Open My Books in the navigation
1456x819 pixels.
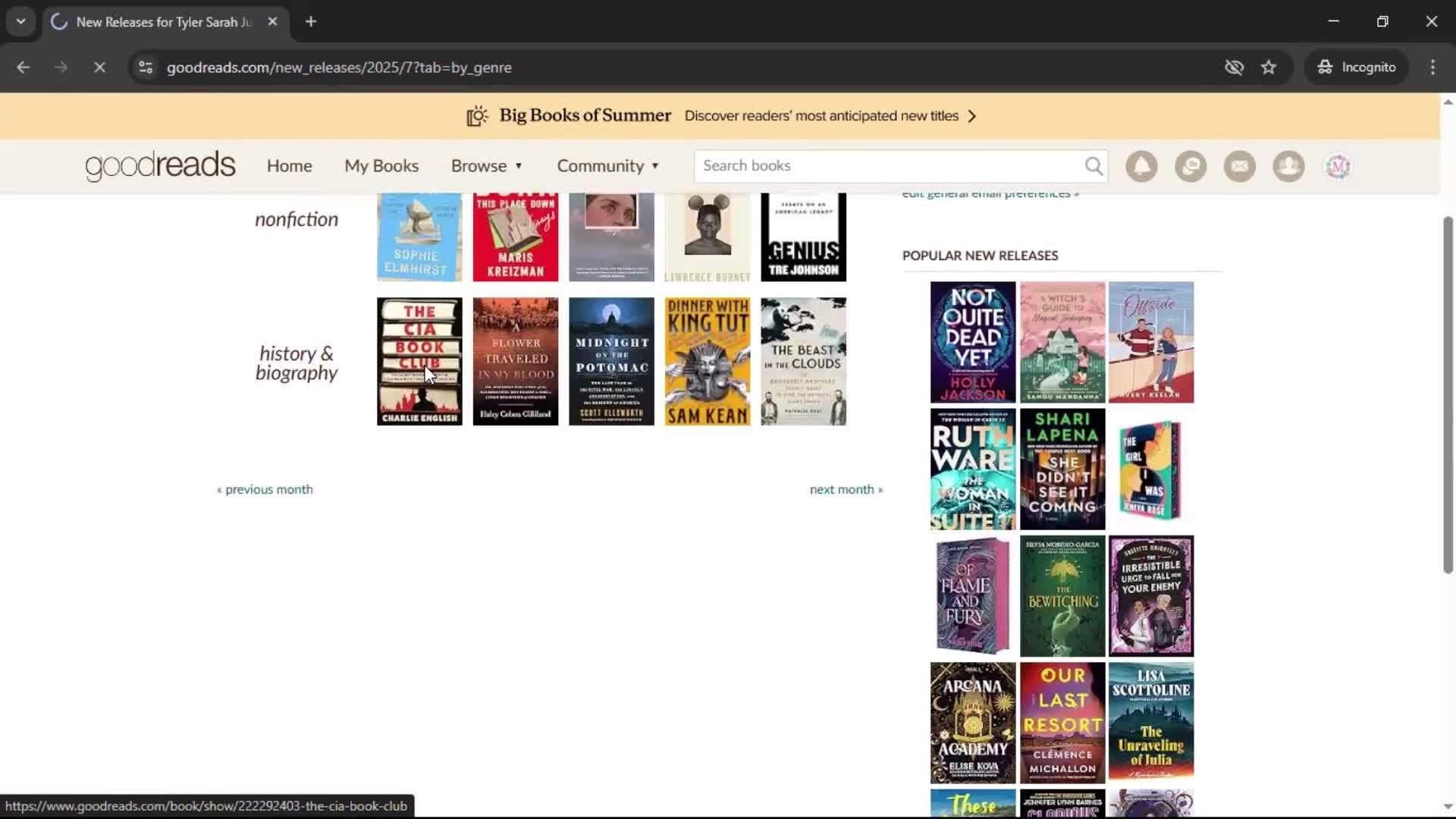coord(381,166)
